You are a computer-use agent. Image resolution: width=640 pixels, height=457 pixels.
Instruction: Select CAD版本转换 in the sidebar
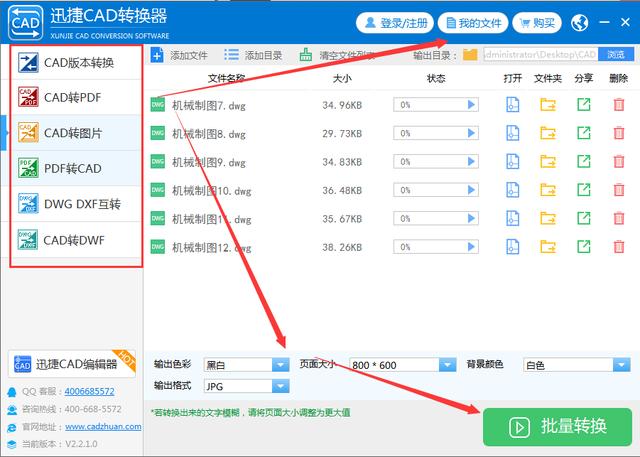click(x=76, y=62)
